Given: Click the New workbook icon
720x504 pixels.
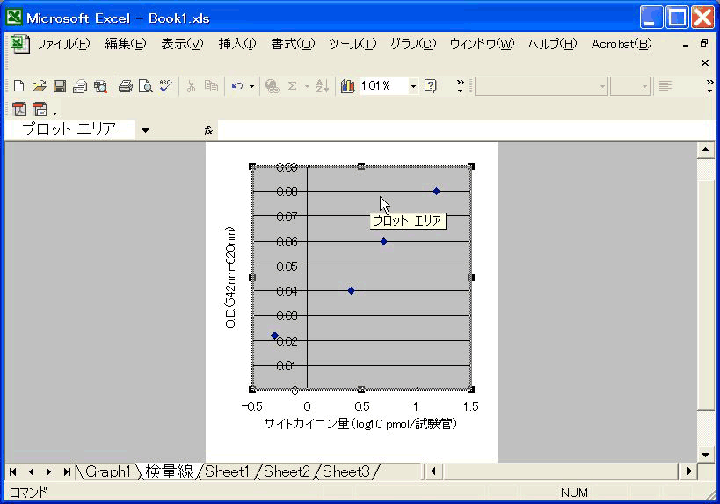Looking at the screenshot, I should tap(19, 87).
